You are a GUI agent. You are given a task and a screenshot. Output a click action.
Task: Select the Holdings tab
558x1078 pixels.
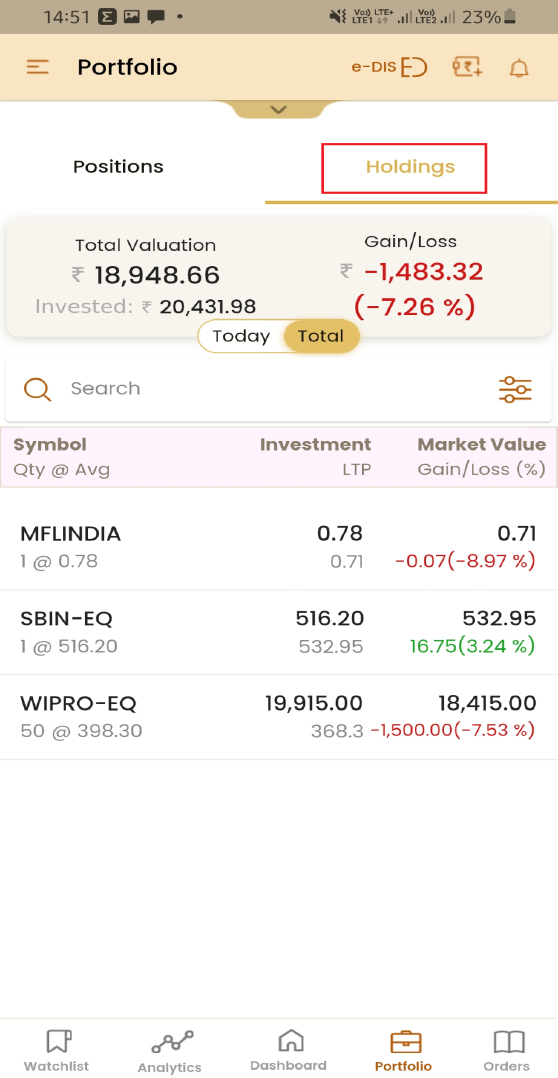[410, 166]
